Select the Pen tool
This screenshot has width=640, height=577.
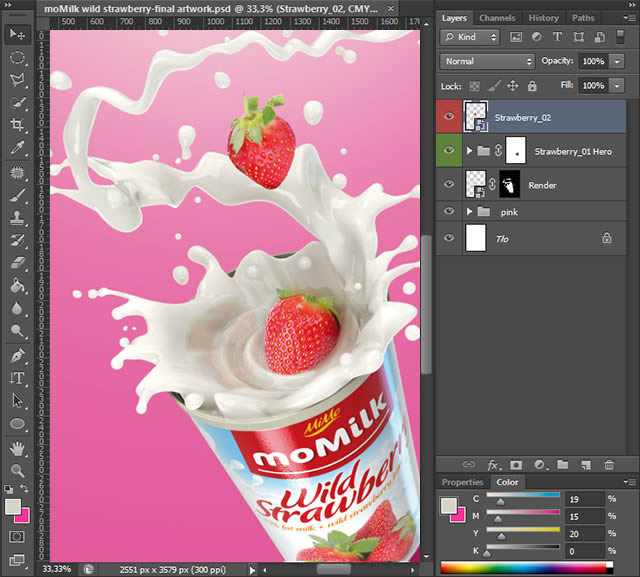coord(17,356)
